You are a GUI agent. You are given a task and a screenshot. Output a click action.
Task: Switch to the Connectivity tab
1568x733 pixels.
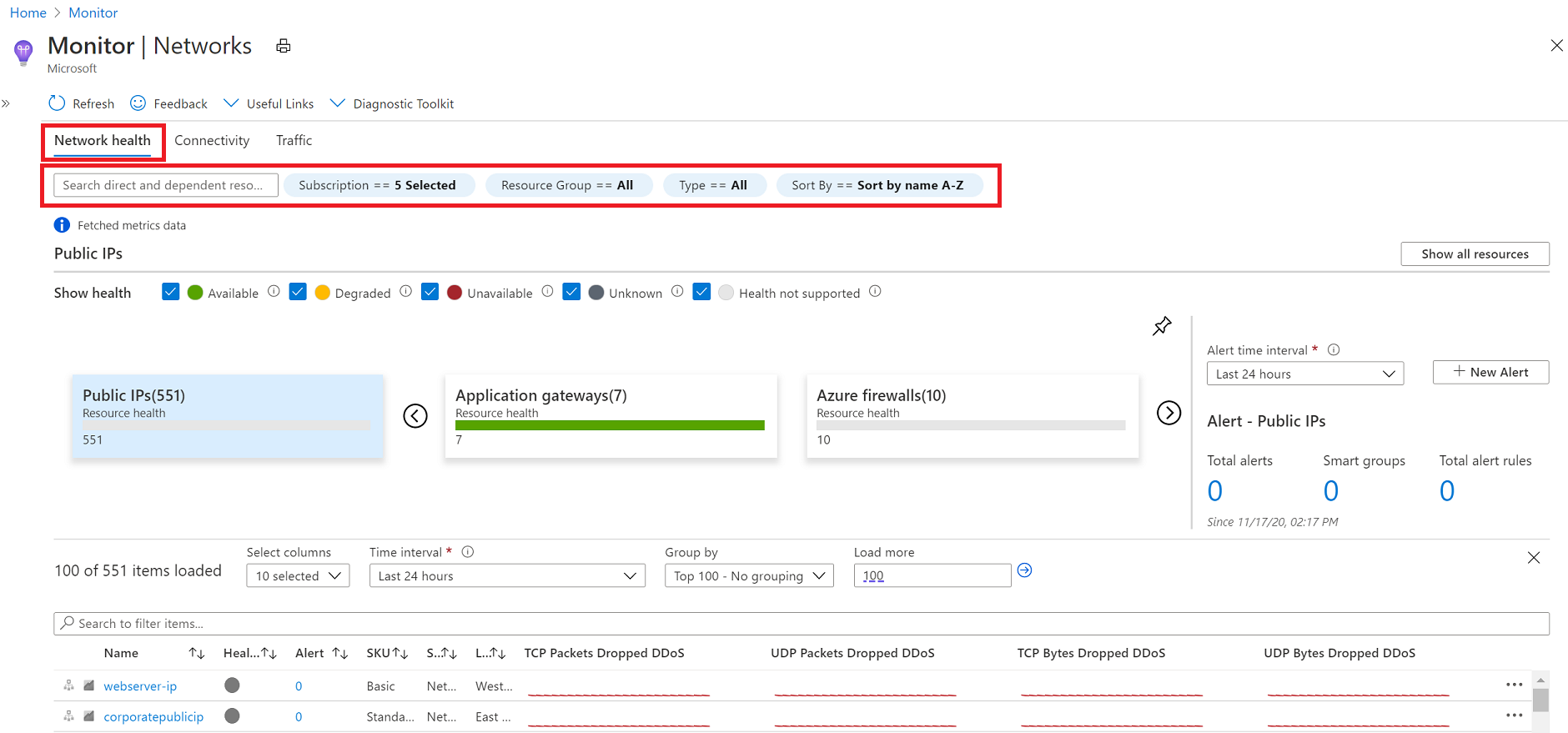coord(212,141)
